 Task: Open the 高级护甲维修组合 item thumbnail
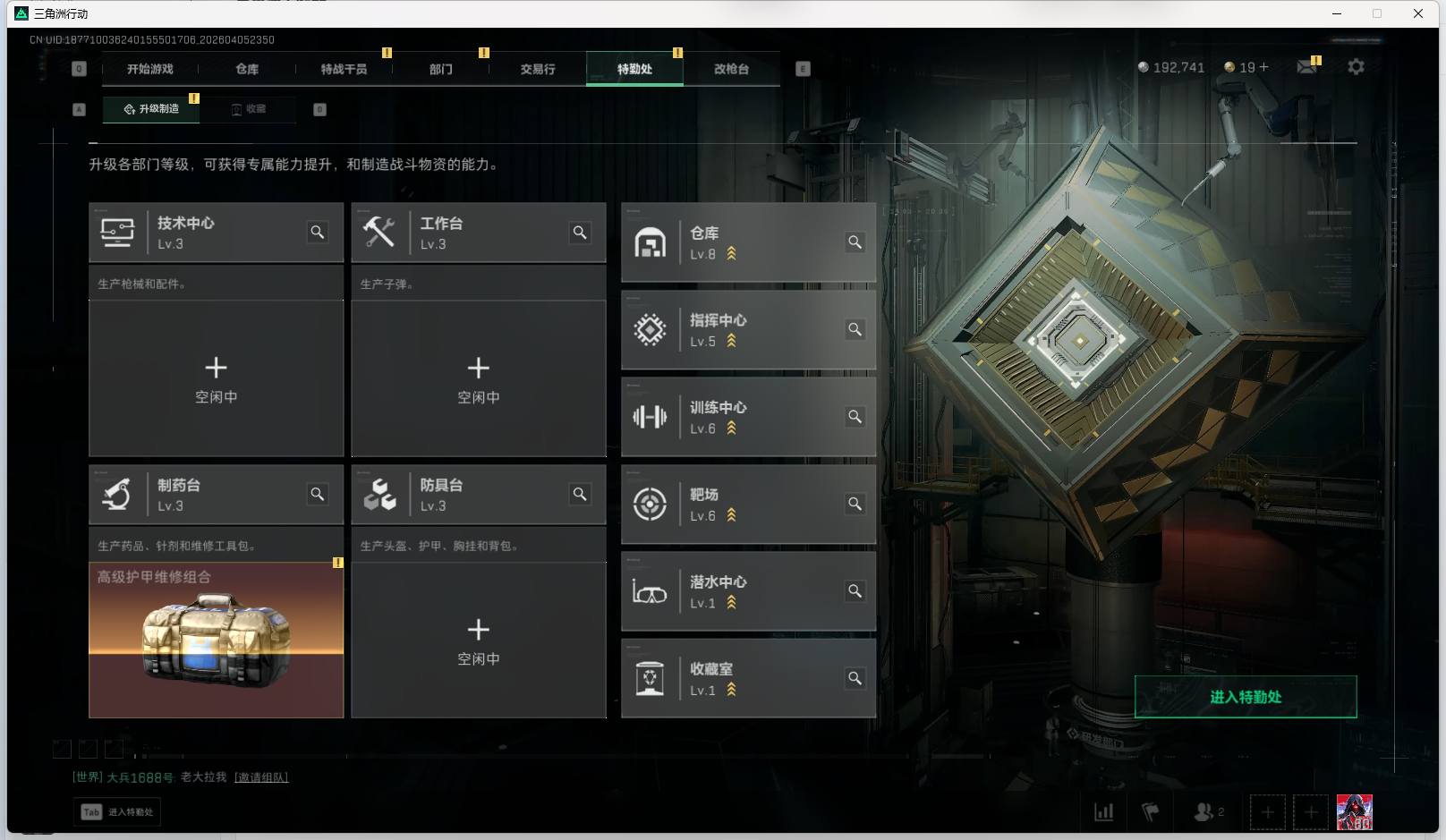(x=217, y=641)
